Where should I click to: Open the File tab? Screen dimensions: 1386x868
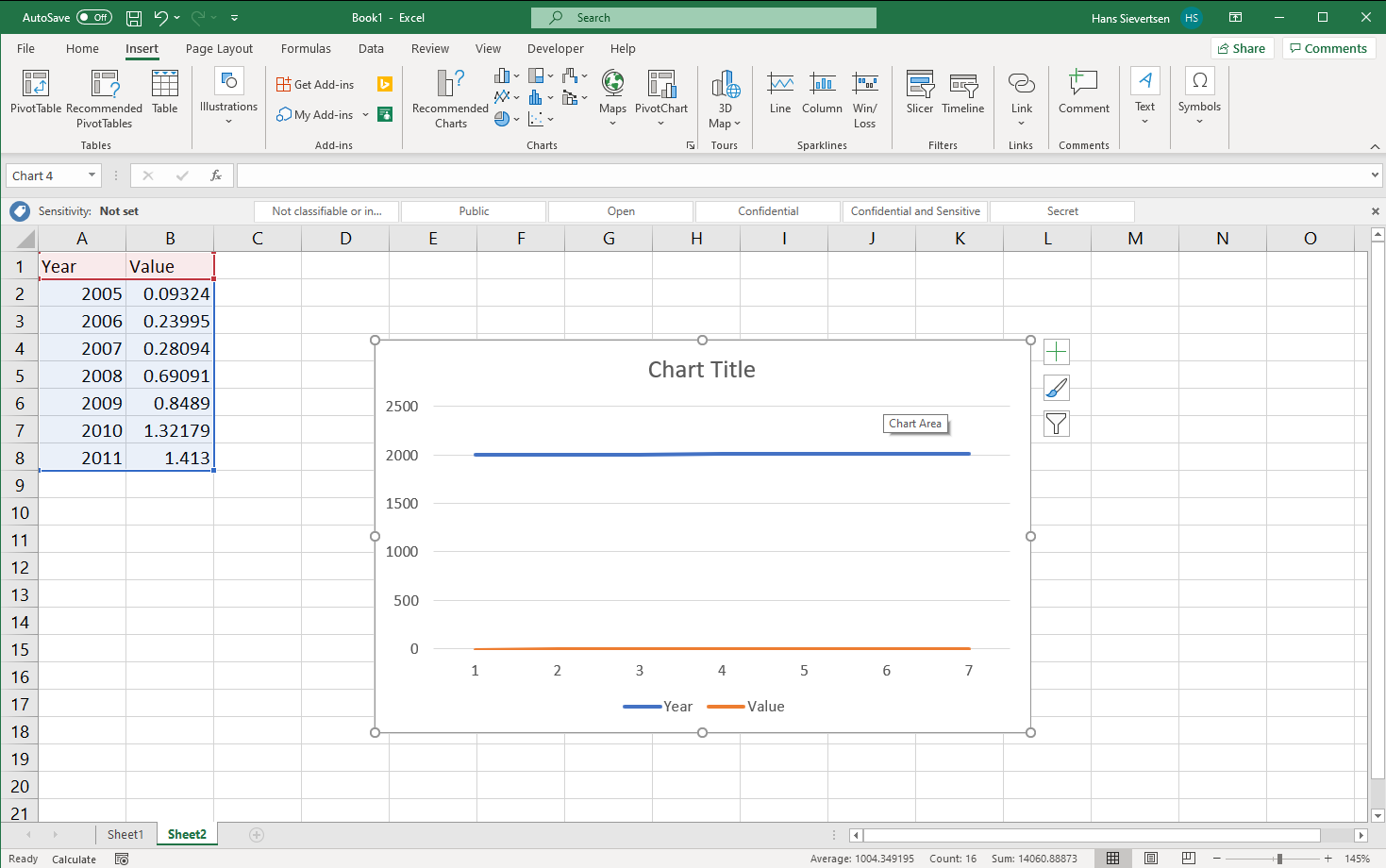(25, 48)
